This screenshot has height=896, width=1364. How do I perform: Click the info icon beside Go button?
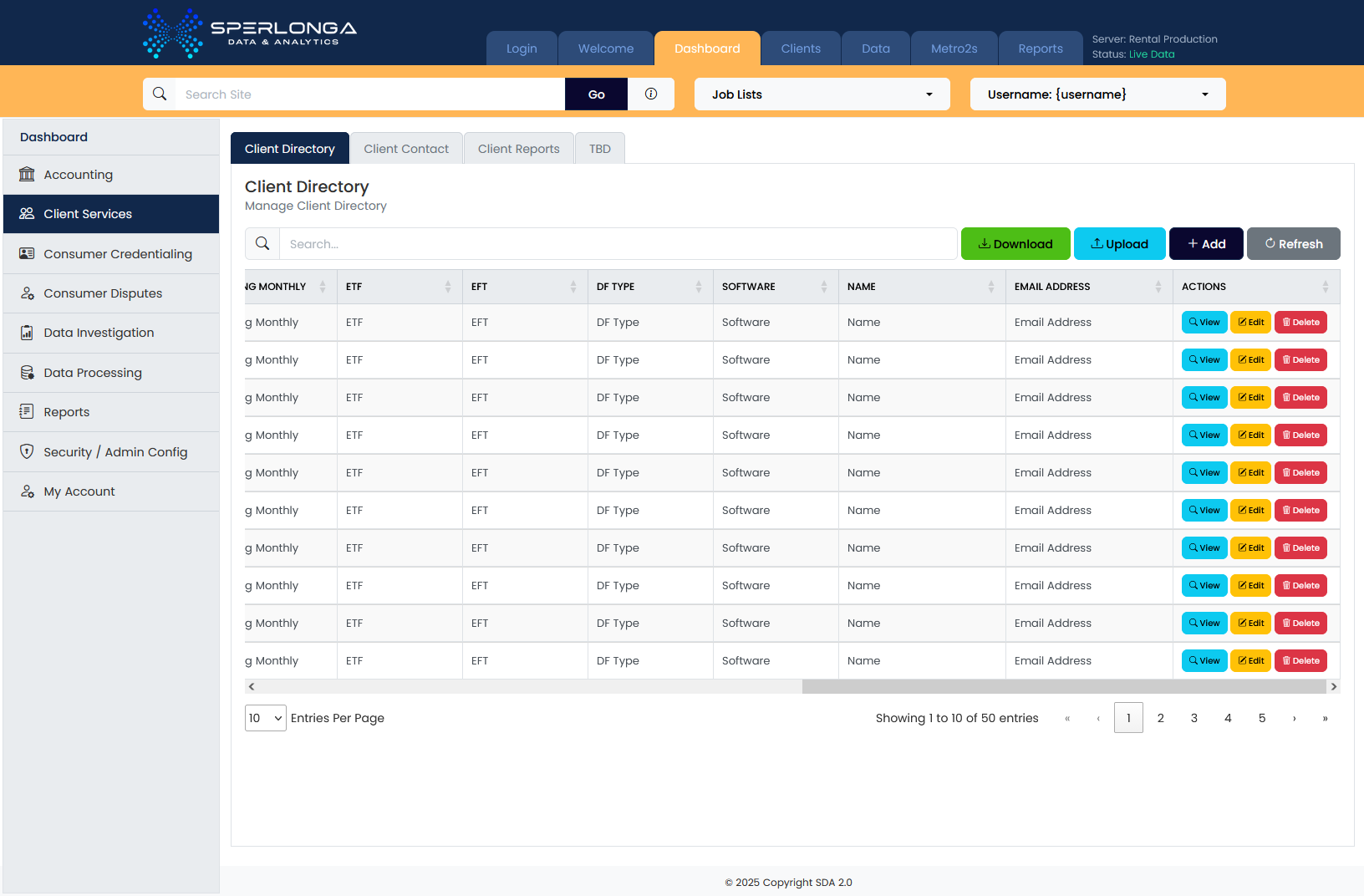651,94
